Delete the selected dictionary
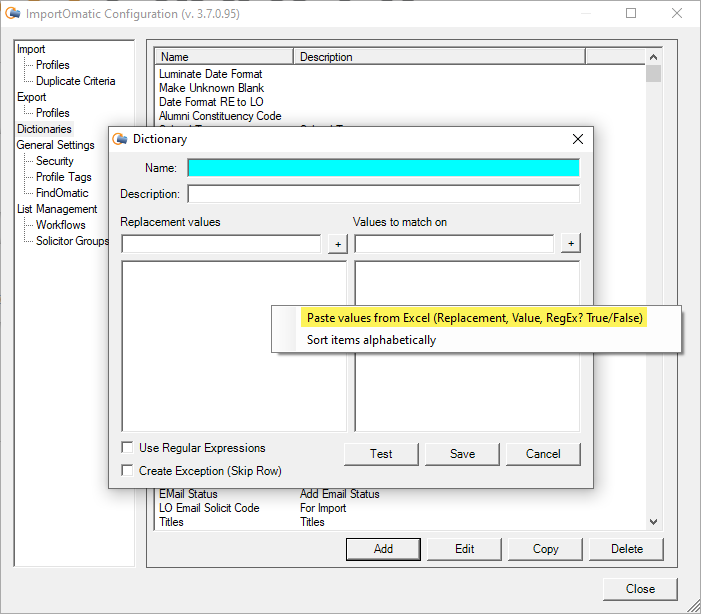 tap(627, 549)
